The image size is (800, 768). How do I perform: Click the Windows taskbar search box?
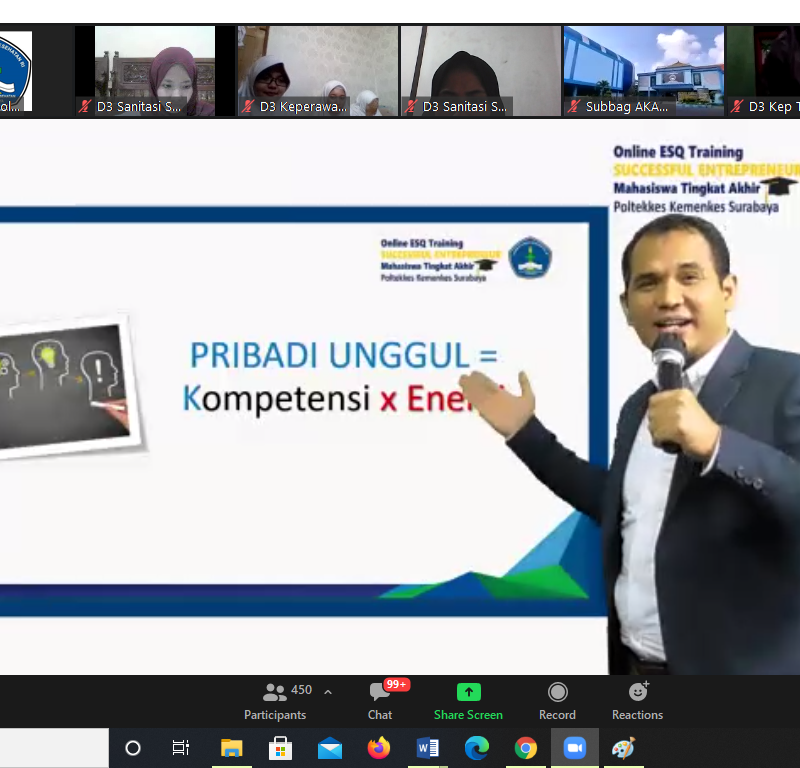click(54, 748)
